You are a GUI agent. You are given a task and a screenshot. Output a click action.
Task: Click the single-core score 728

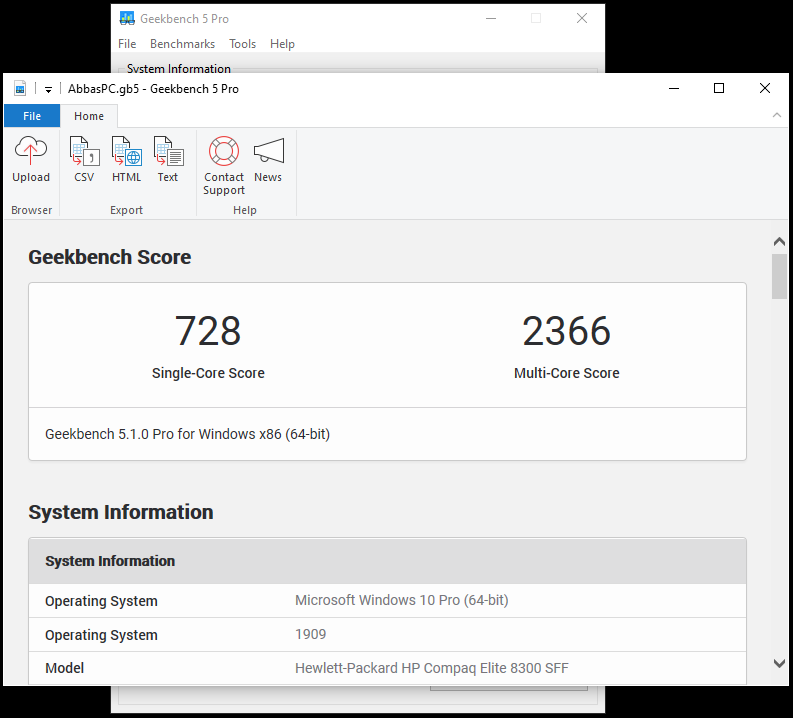[208, 331]
